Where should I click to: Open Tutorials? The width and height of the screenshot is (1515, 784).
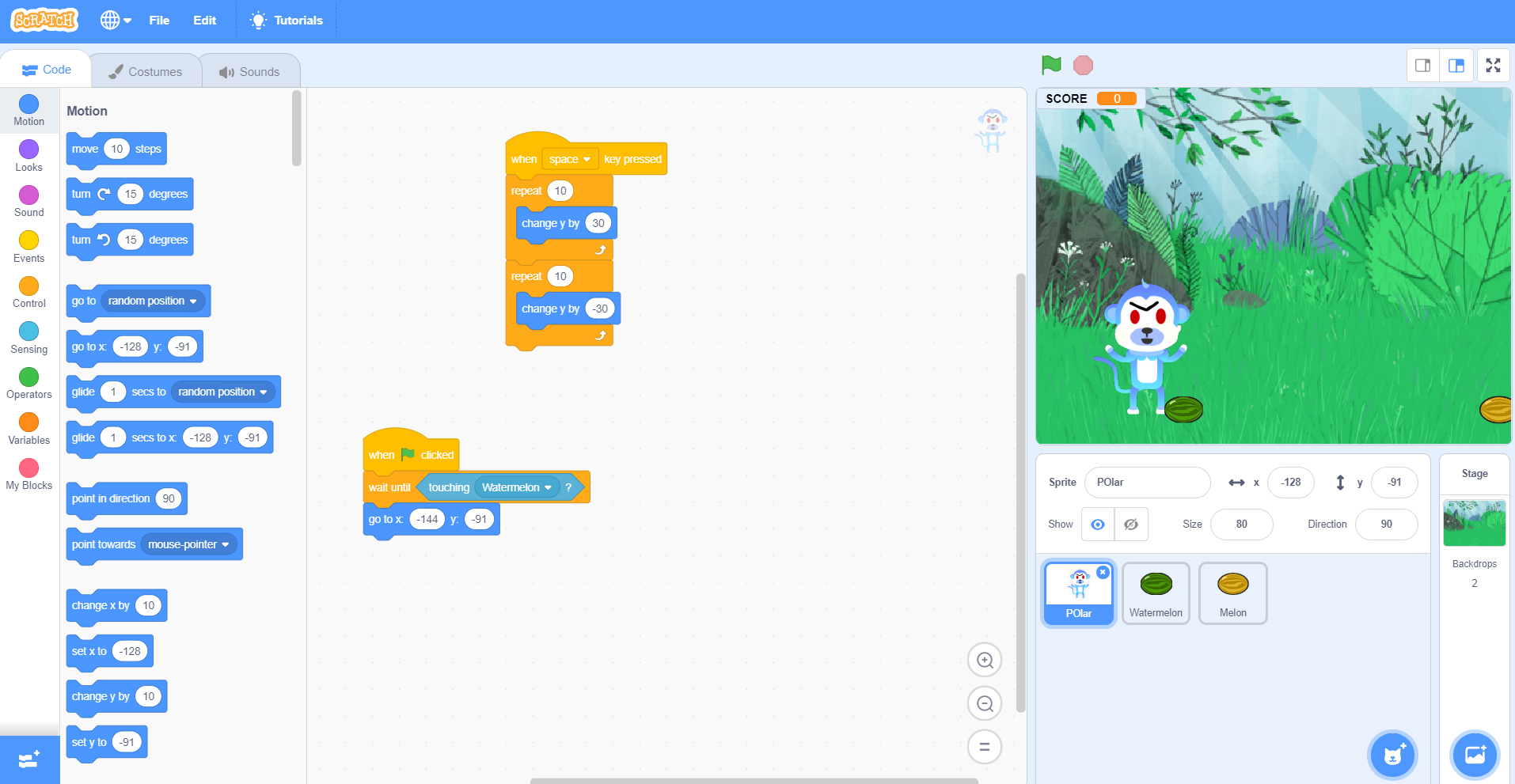pos(287,21)
